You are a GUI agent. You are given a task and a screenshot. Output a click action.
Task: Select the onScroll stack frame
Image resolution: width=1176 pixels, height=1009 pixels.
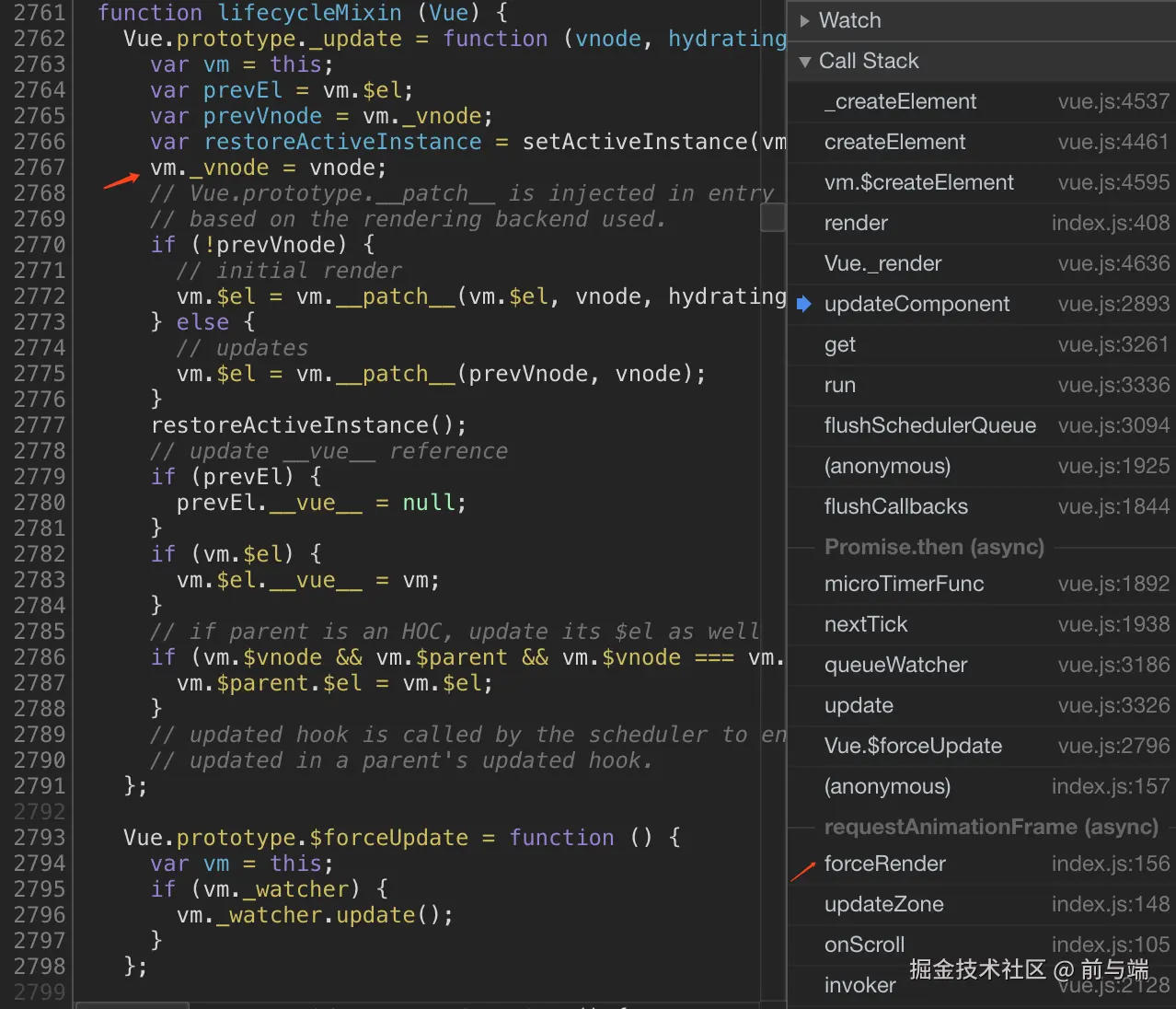pyautogui.click(x=982, y=945)
